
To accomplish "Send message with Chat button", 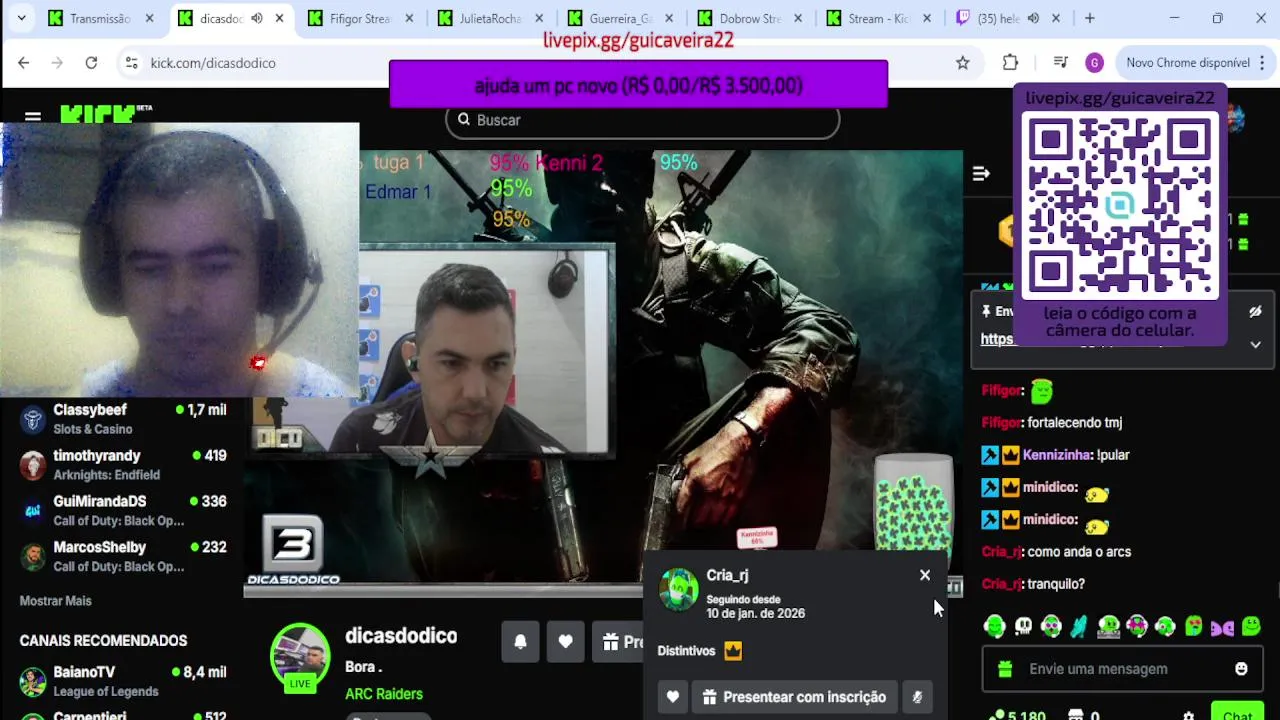I will tap(1237, 713).
